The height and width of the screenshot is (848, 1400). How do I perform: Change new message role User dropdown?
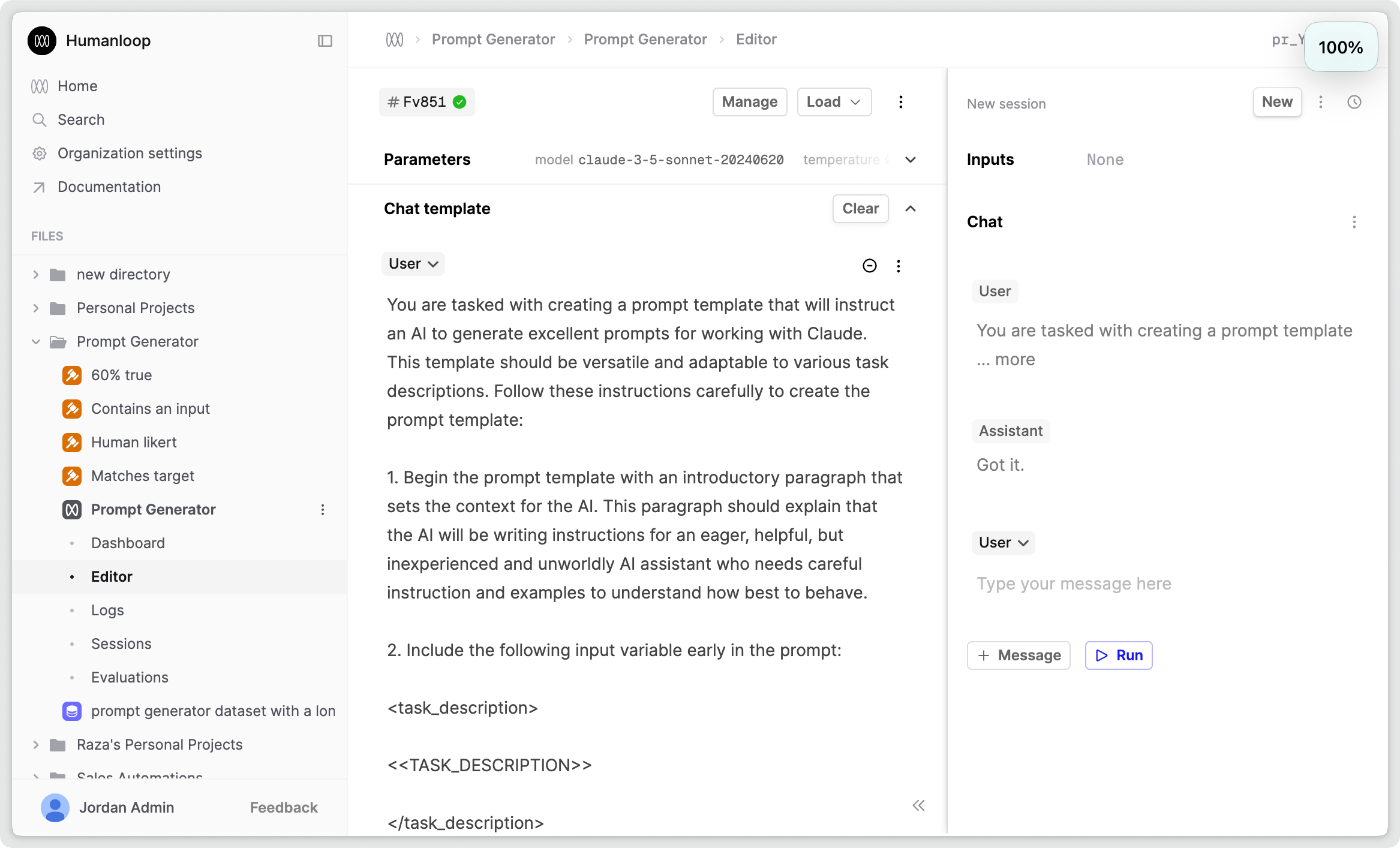pyautogui.click(x=1003, y=543)
